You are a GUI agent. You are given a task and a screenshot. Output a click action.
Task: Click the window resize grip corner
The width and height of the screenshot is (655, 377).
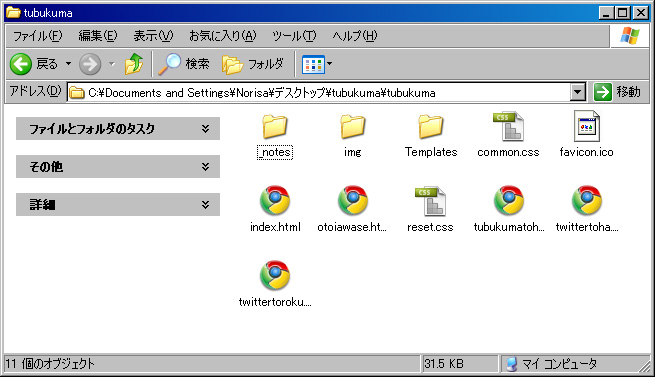(645, 367)
